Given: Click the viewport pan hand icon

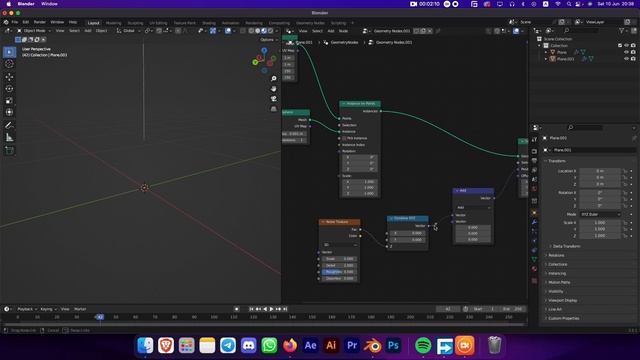Looking at the screenshot, I should click(273, 89).
